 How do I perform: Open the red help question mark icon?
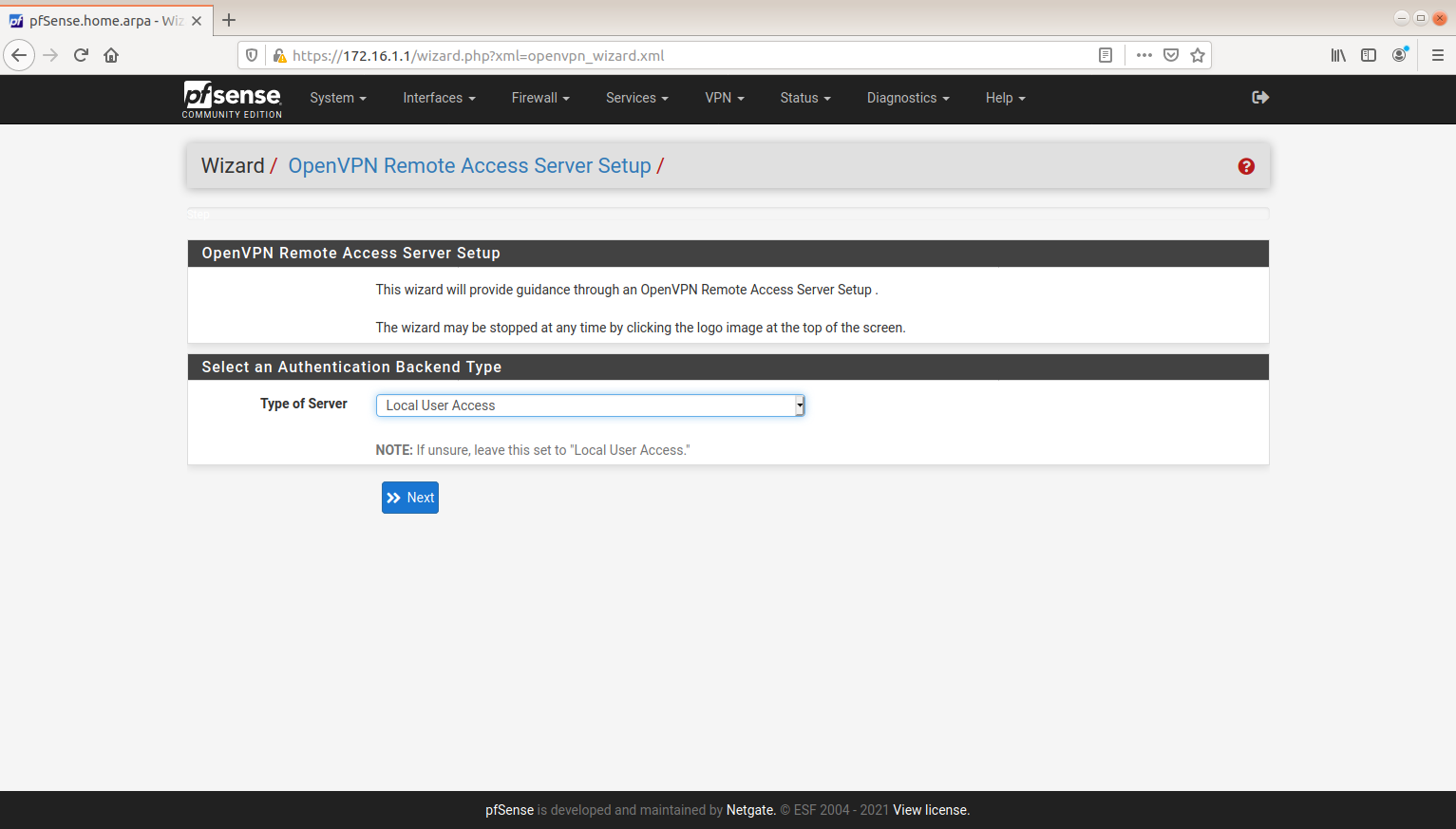1246,166
